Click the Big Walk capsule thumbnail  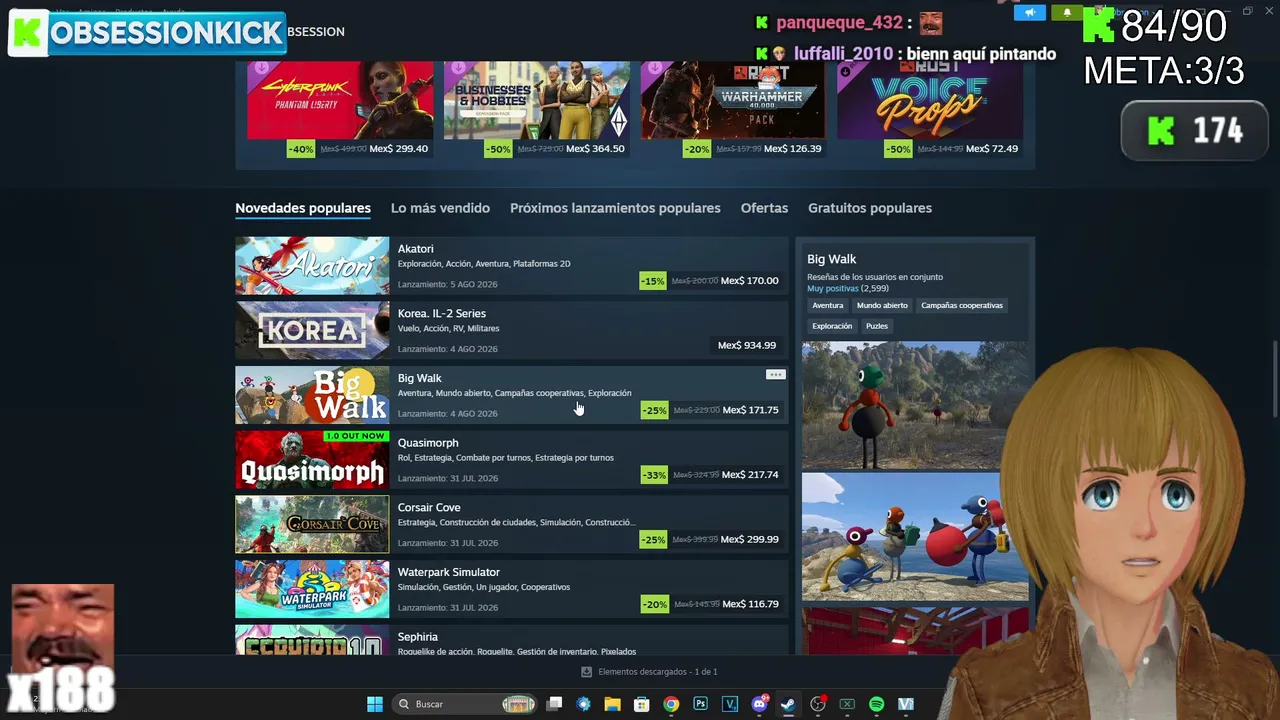coord(312,395)
